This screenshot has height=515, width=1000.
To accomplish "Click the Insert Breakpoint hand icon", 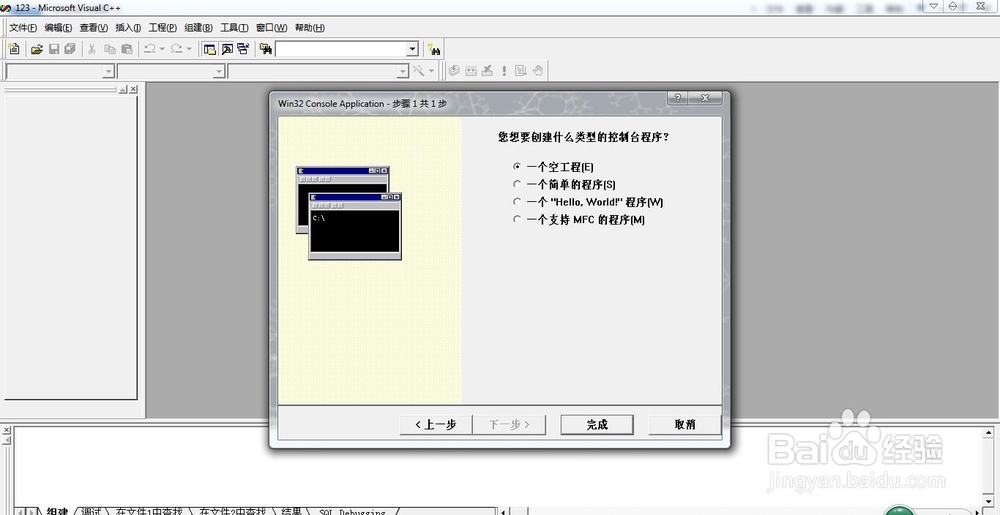I will pos(538,71).
